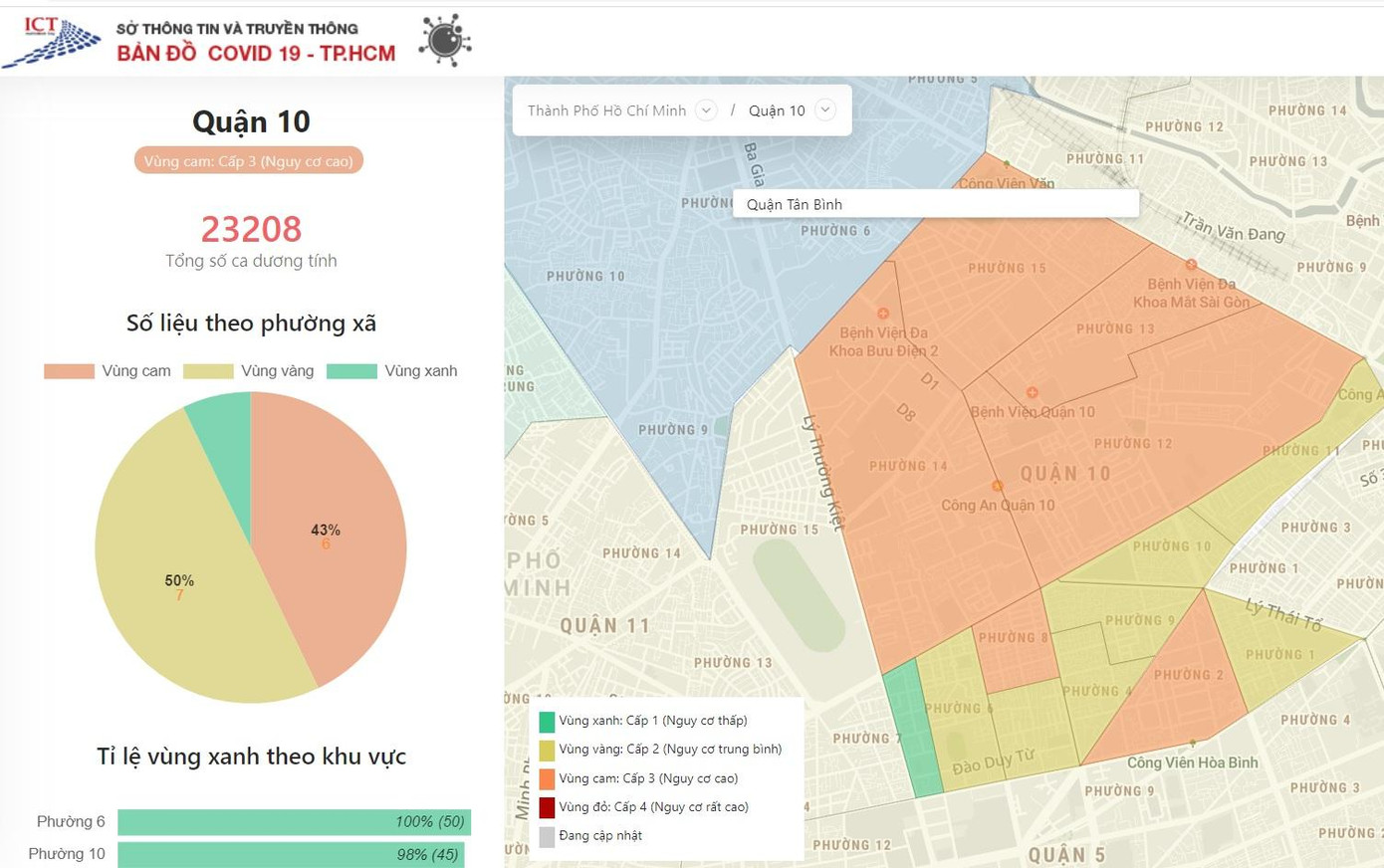This screenshot has width=1384, height=868.
Task: Click the green Phường 7 region on map
Action: point(913,727)
